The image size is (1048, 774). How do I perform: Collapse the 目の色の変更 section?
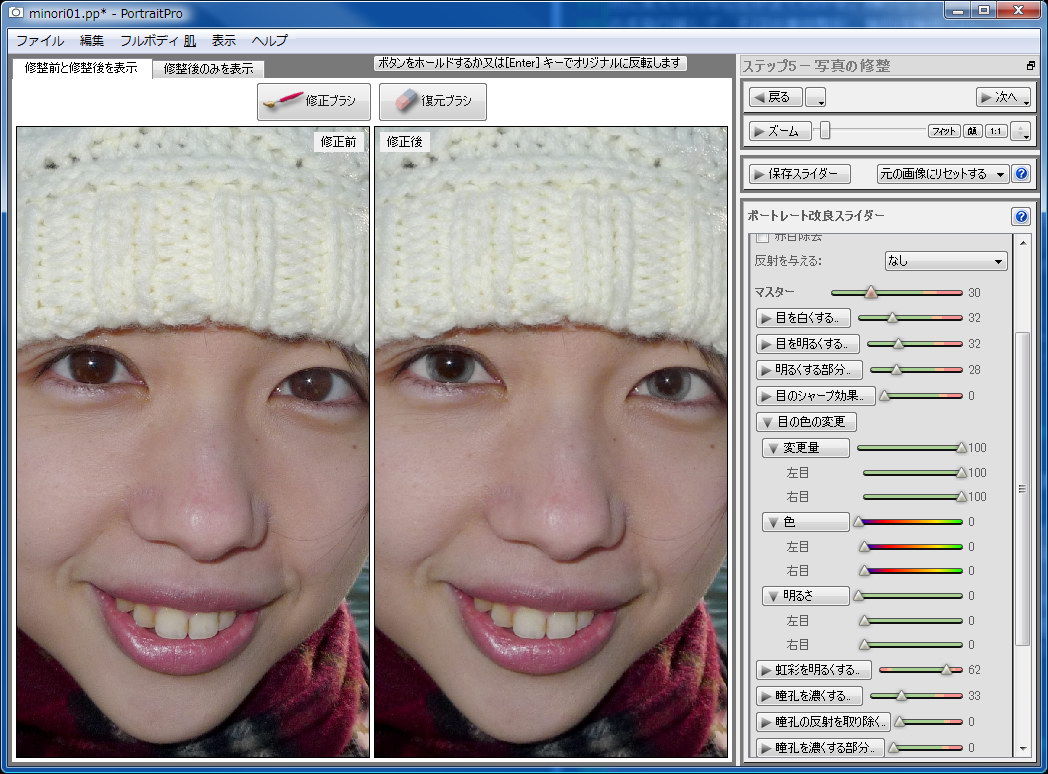pos(806,422)
